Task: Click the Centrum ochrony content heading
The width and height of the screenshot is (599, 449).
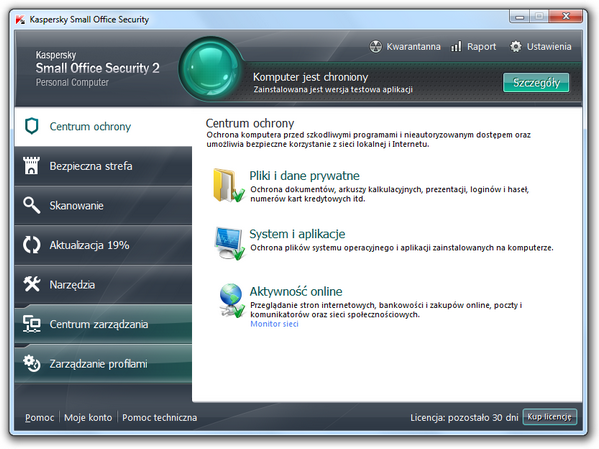Action: 250,123
